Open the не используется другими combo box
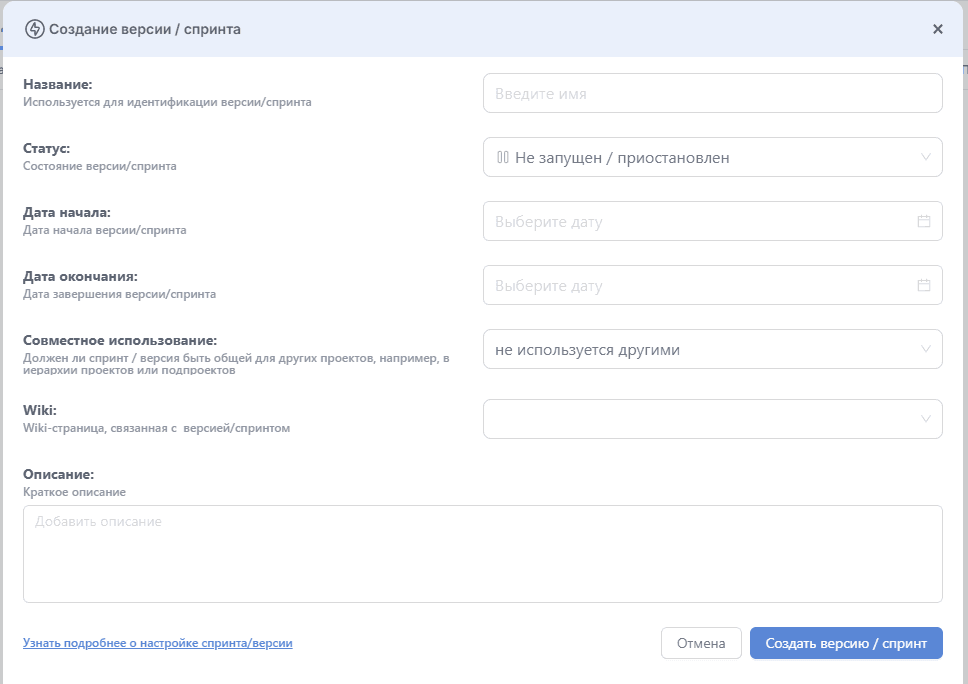Image resolution: width=968 pixels, height=684 pixels. pos(712,349)
